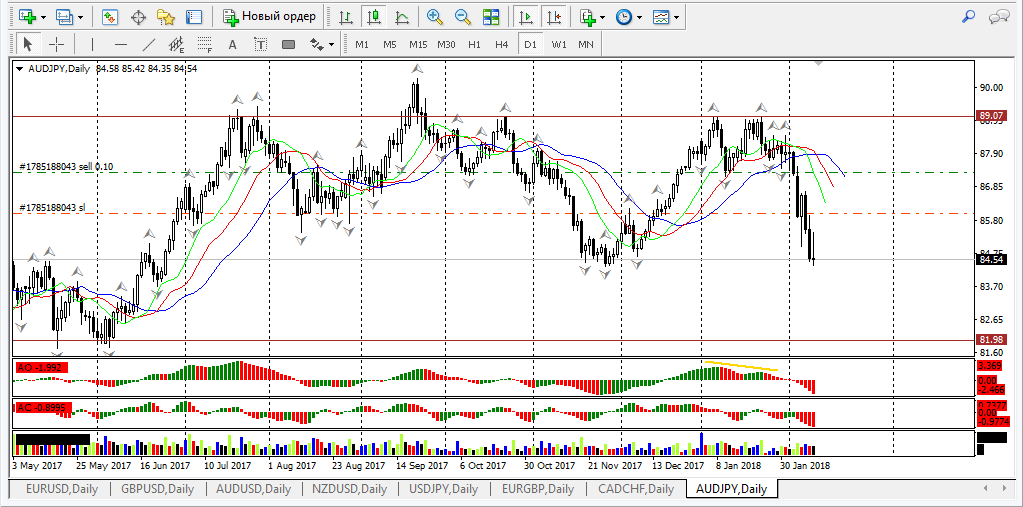
Task: Expand the arrows tool dropdown arrow
Action: click(331, 45)
